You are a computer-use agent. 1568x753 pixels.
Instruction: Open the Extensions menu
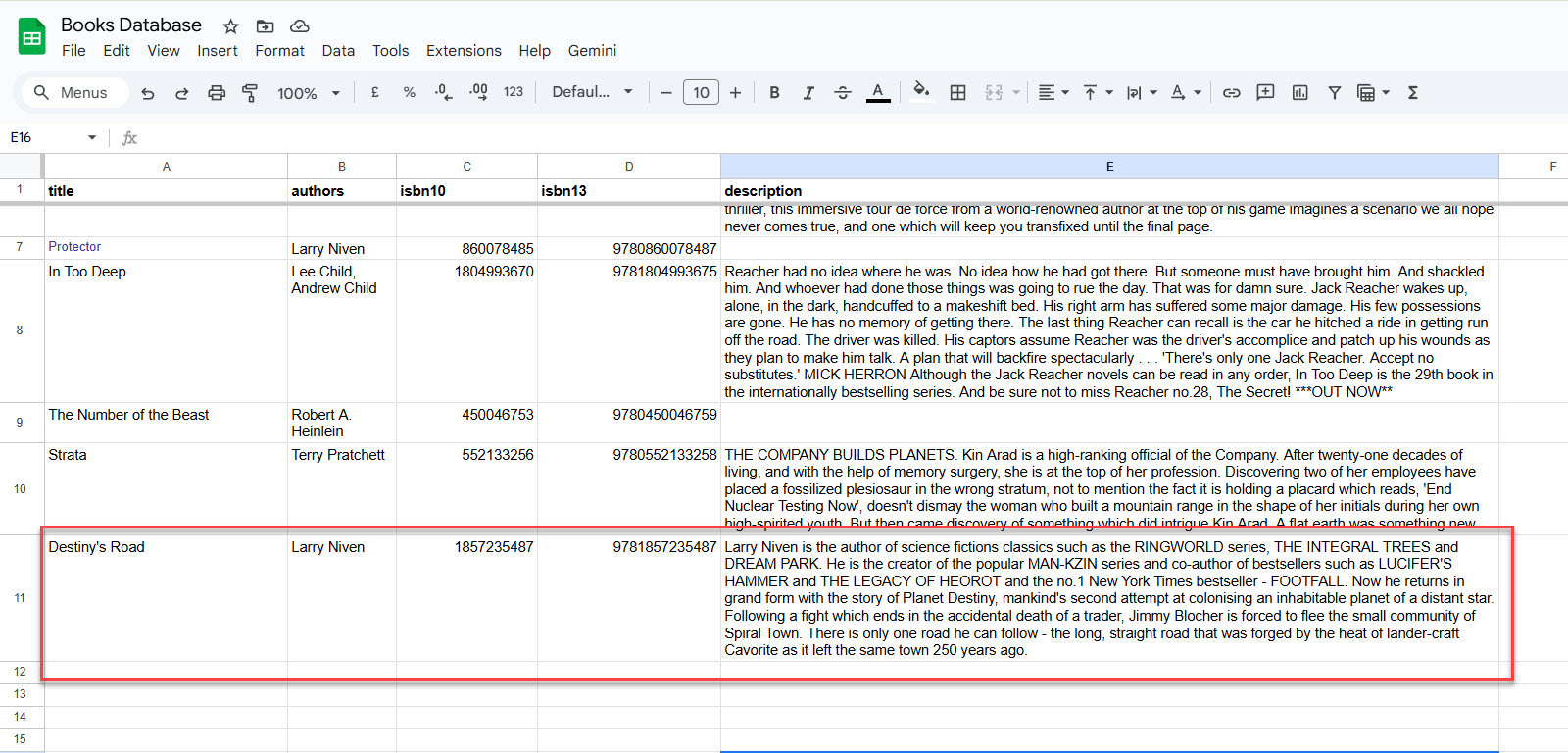pos(464,51)
